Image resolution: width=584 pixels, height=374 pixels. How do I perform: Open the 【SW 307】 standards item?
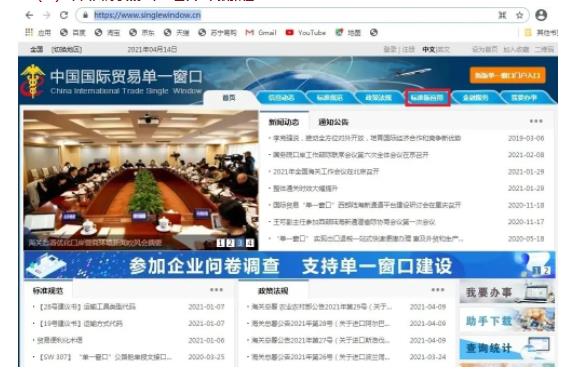tap(105, 357)
